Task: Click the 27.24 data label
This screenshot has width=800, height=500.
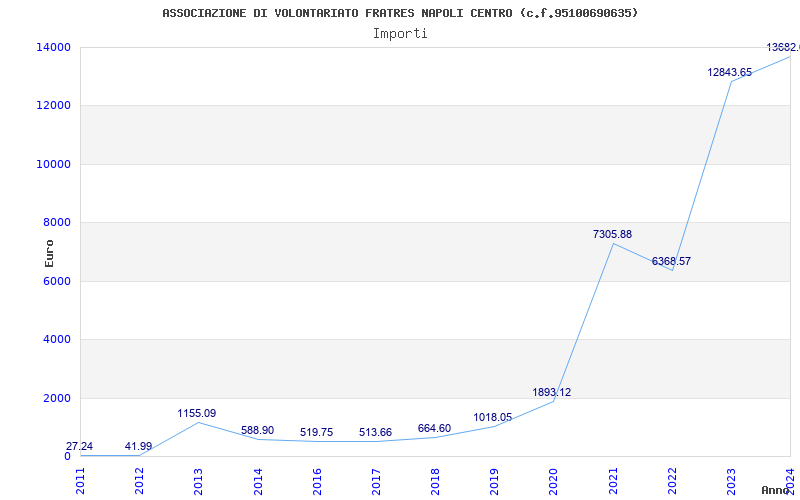Action: tap(80, 446)
